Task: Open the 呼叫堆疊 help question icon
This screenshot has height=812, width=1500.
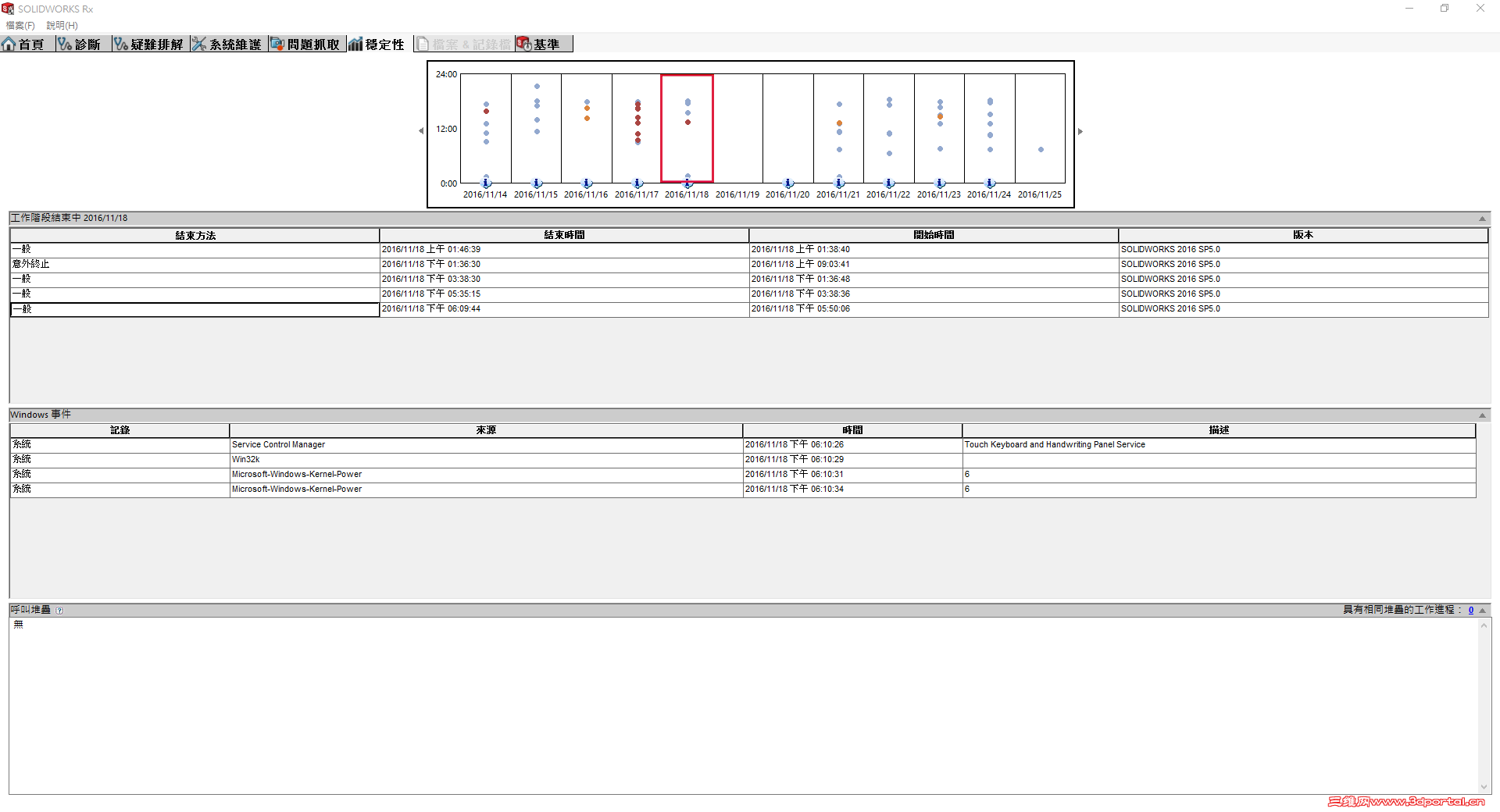Action: [x=59, y=611]
